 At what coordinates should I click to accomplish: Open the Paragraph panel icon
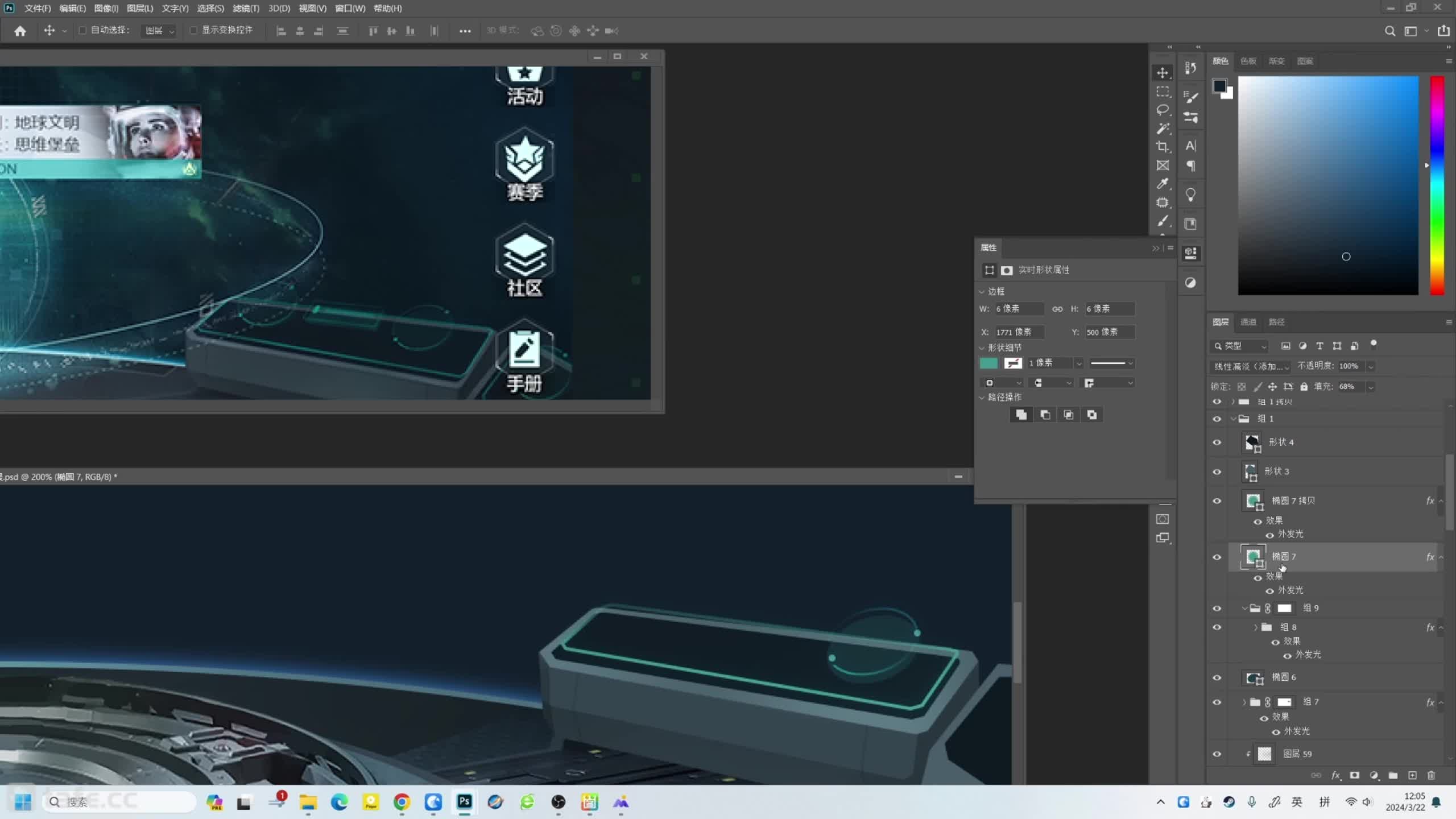(x=1190, y=166)
